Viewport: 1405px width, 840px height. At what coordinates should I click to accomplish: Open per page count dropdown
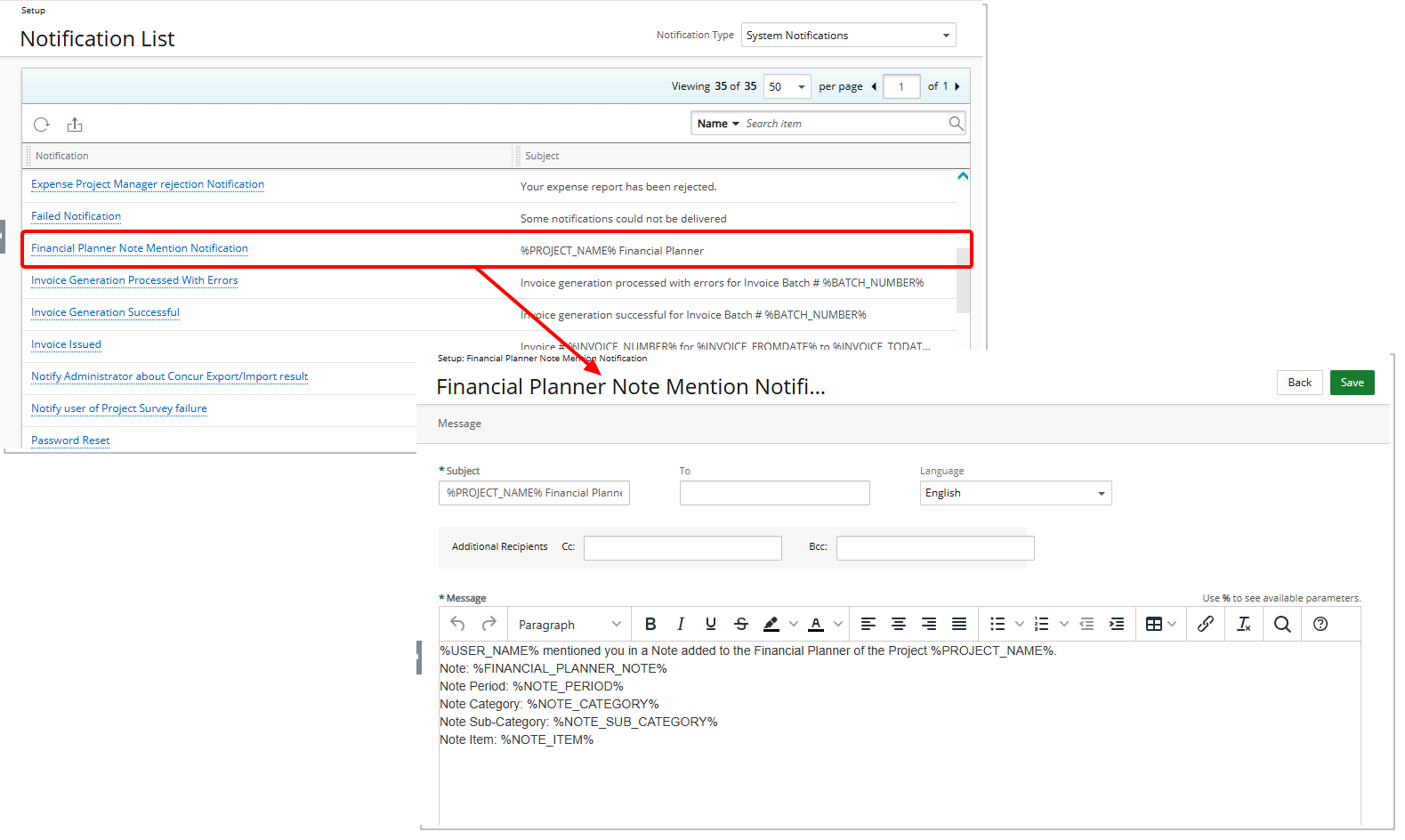point(787,86)
